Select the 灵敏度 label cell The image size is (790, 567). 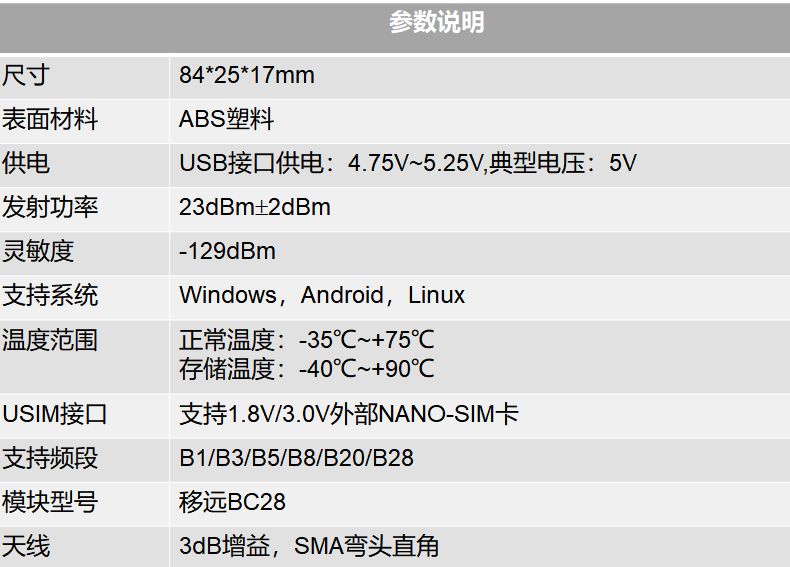(38, 251)
